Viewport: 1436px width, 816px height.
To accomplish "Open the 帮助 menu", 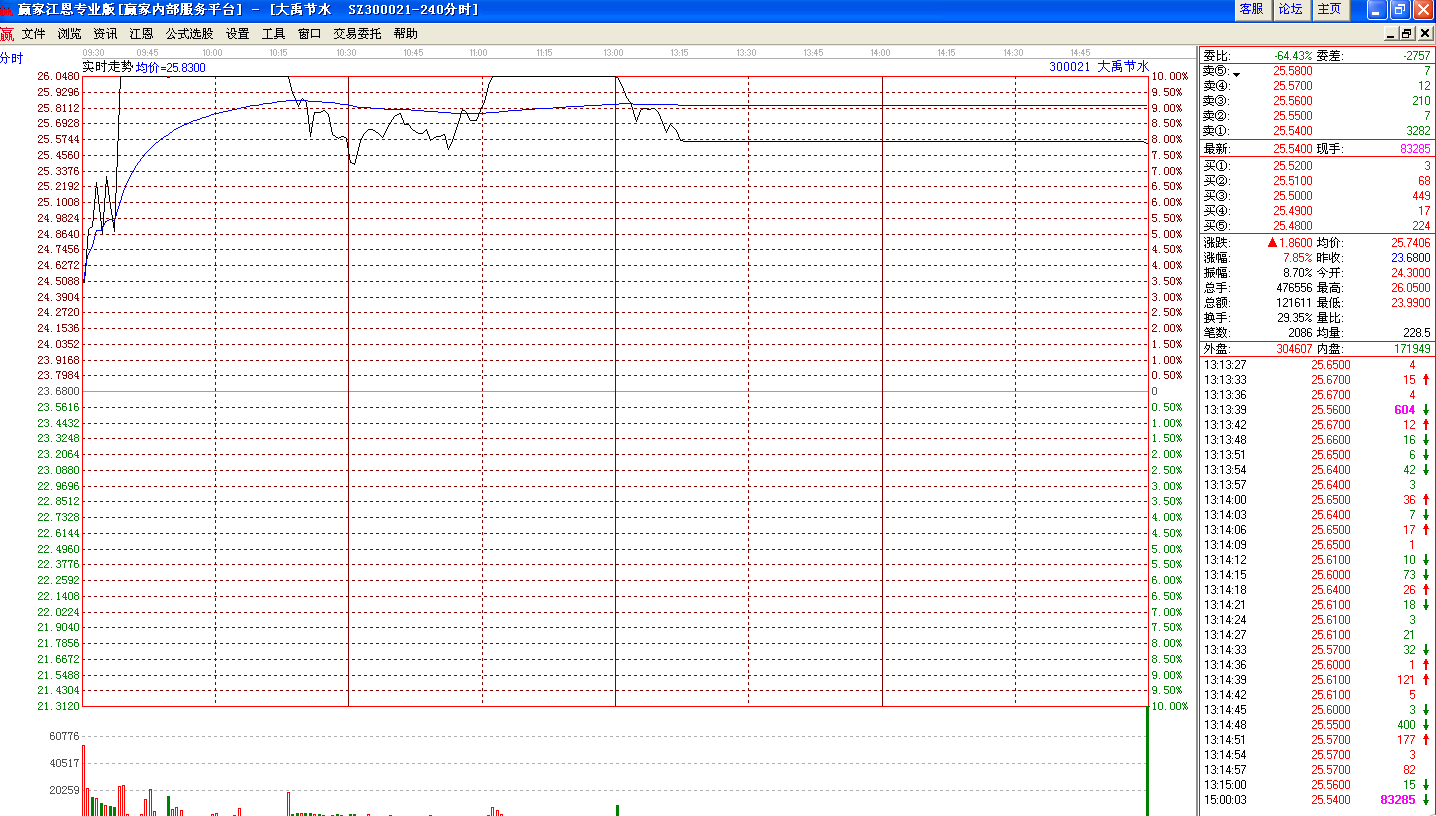I will pyautogui.click(x=406, y=34).
